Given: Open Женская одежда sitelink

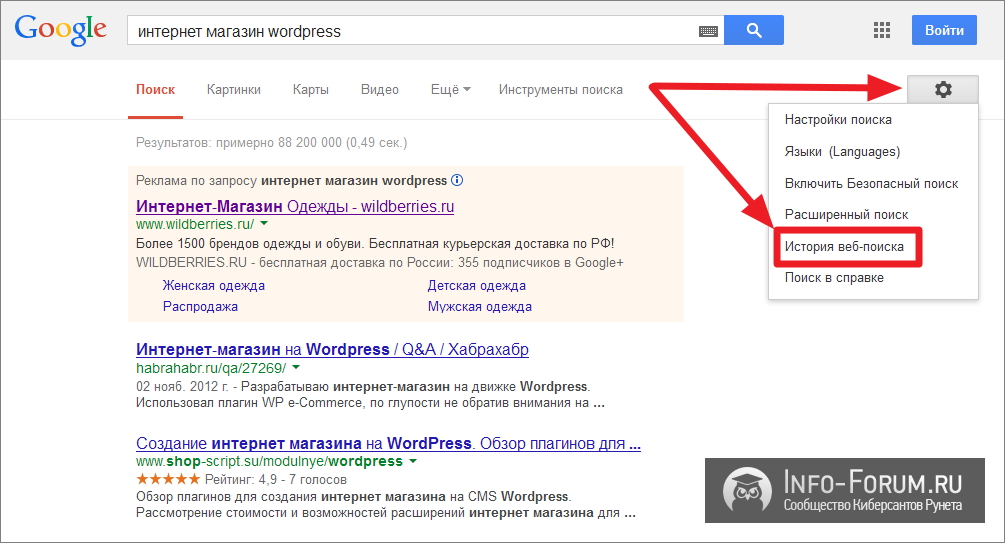Looking at the screenshot, I should 213,285.
